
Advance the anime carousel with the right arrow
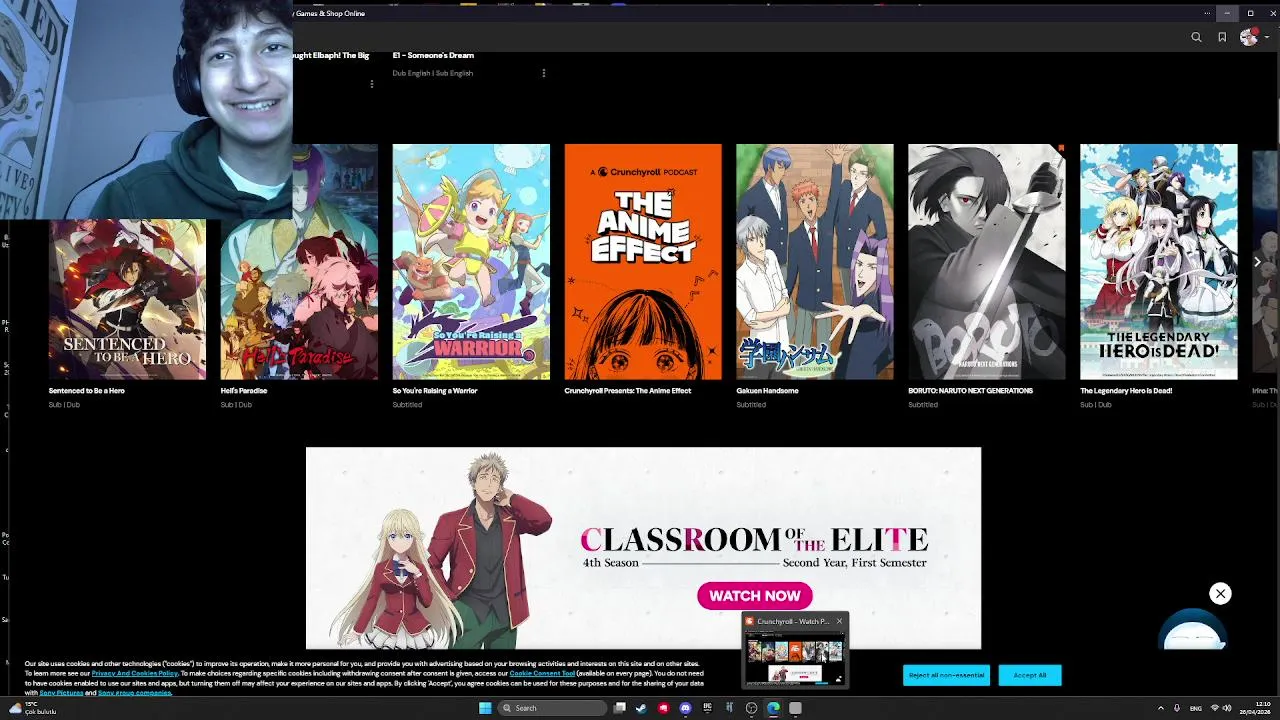1257,262
